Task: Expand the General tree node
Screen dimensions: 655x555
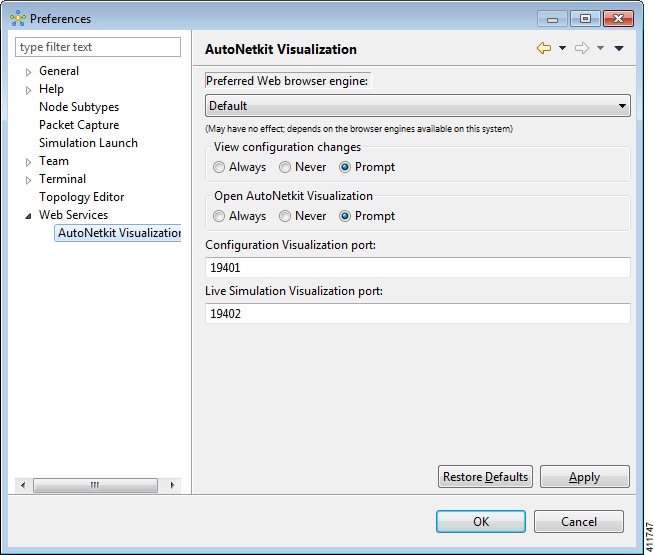Action: click(29, 72)
